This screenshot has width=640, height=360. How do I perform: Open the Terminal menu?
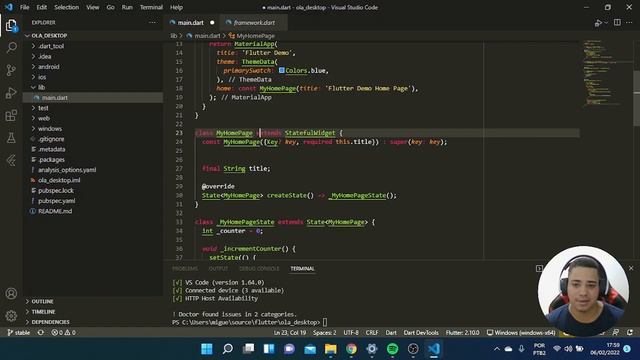coord(151,7)
